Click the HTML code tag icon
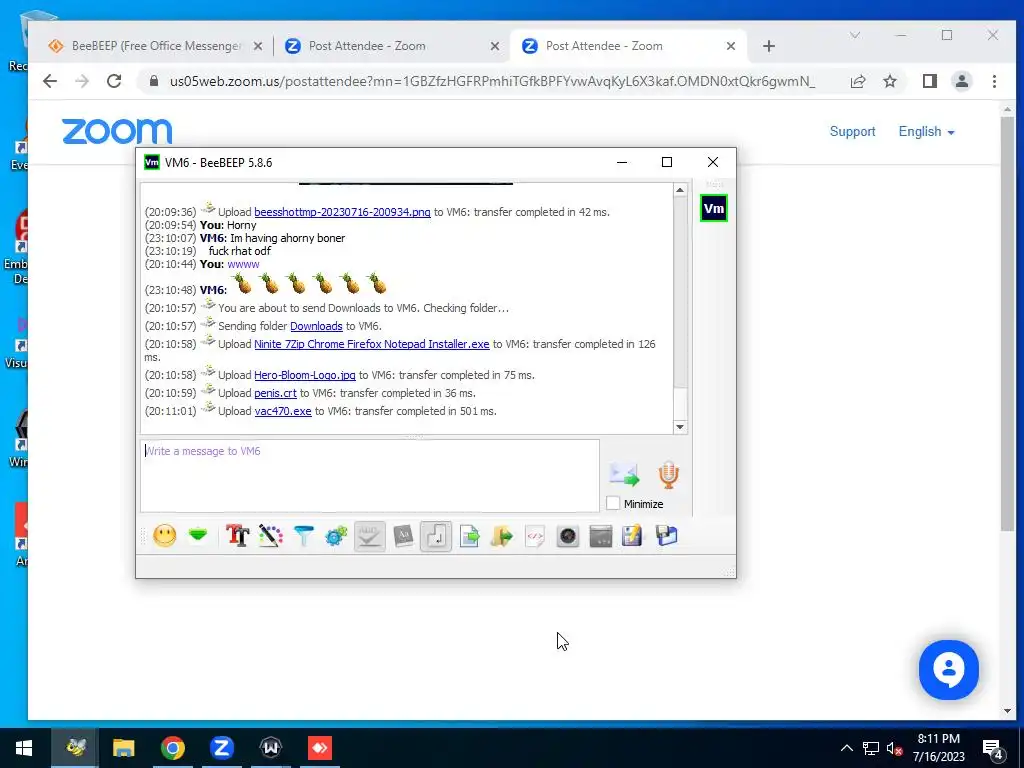Viewport: 1024px width, 768px height. click(535, 536)
